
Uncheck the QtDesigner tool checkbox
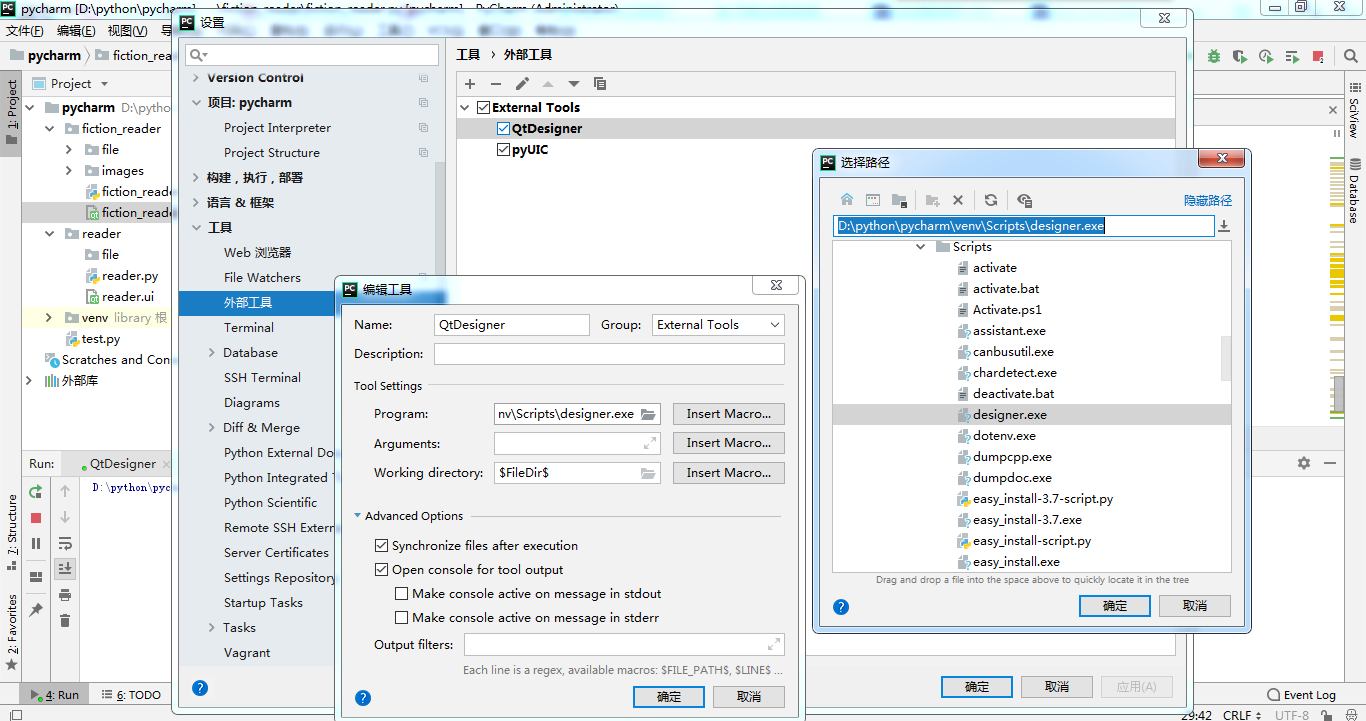point(504,128)
